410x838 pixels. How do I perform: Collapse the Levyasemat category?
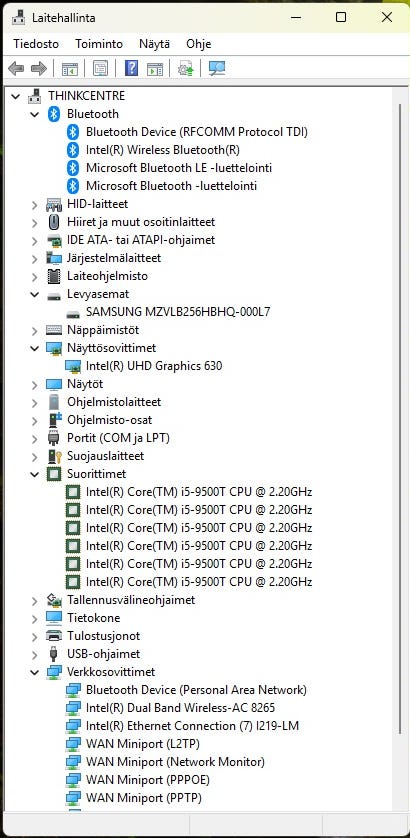[x=34, y=294]
